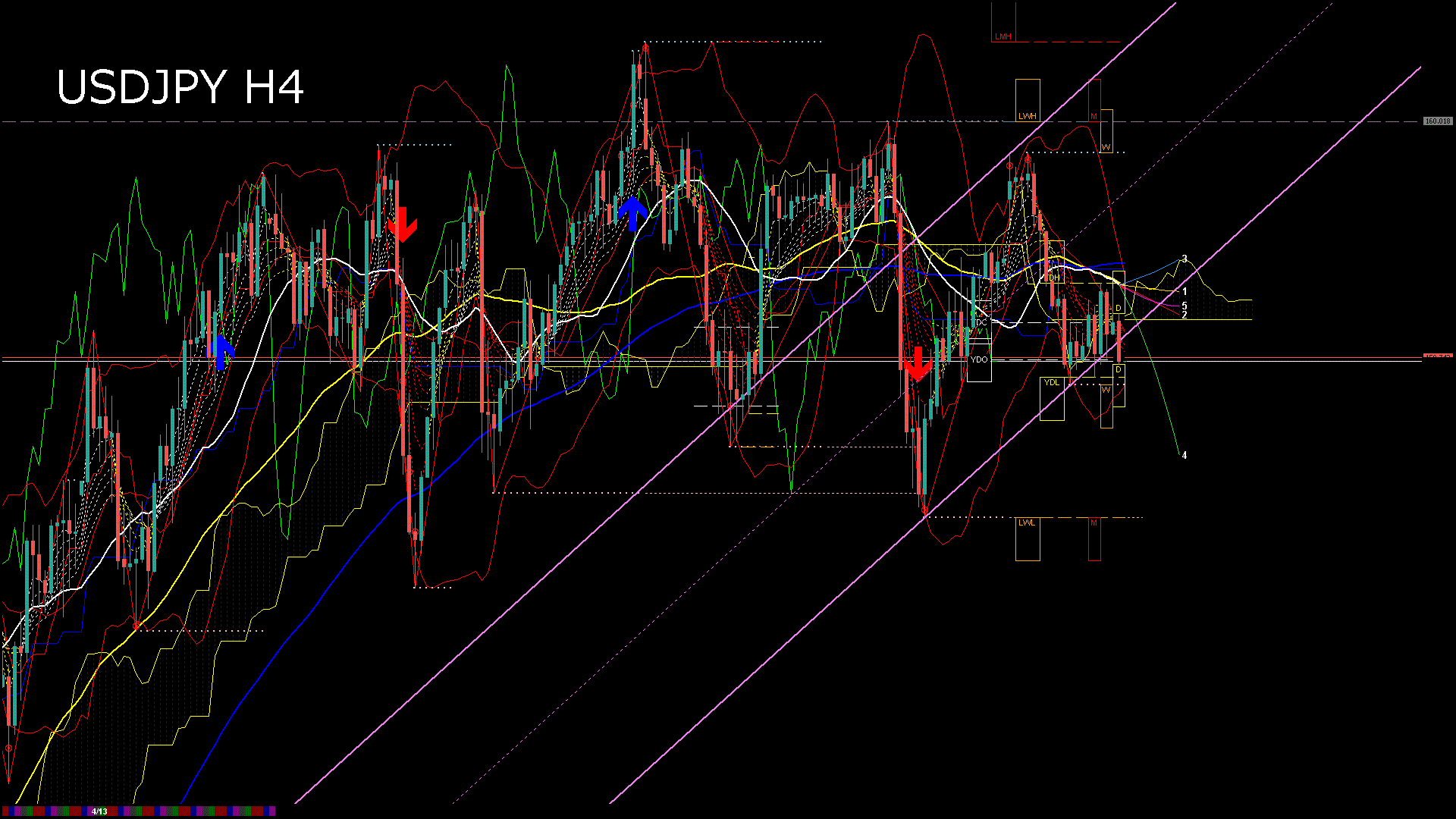Click projection label number 4 at the green line's end
The image size is (1456, 819).
coord(1185,456)
